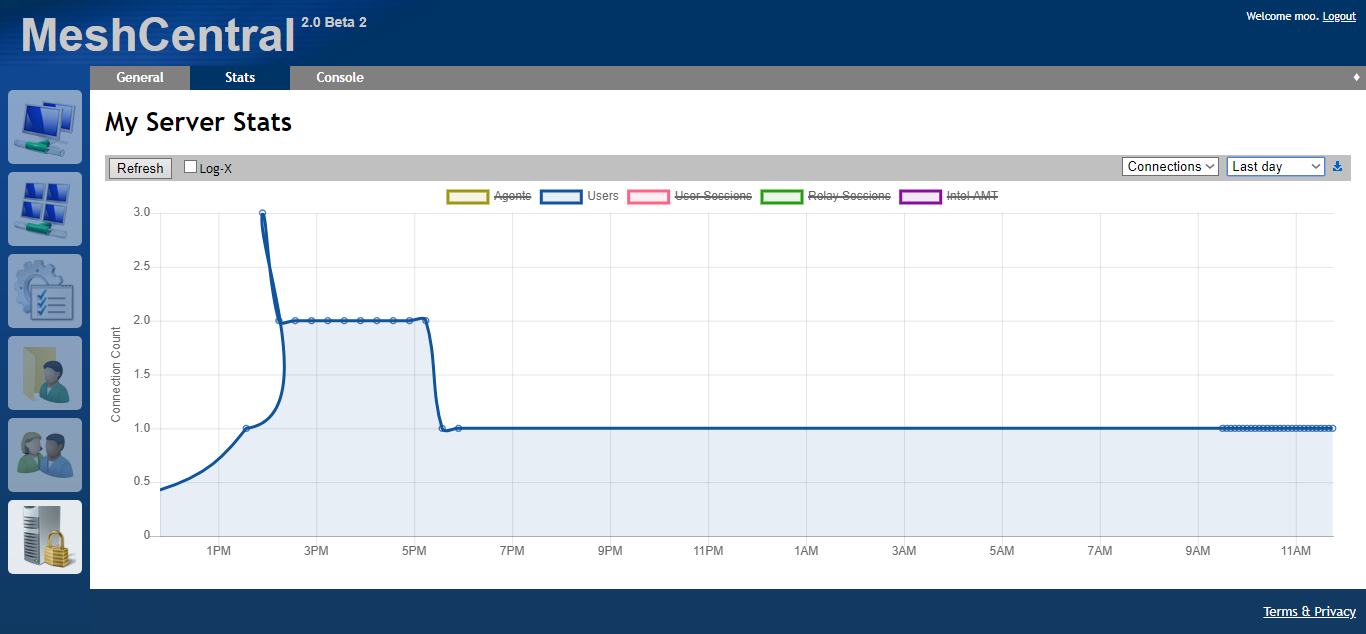Click the Relay Sessions legend color box
The height and width of the screenshot is (634, 1366).
click(x=781, y=196)
